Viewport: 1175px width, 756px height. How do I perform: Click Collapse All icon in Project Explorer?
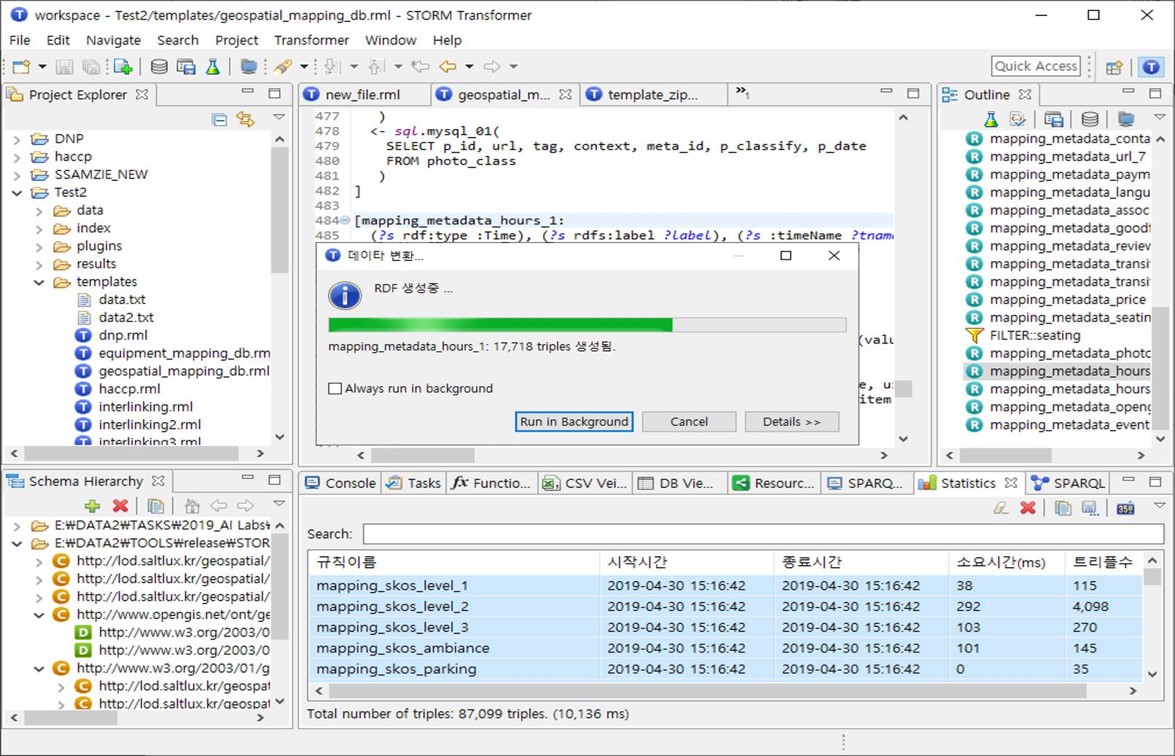[220, 119]
